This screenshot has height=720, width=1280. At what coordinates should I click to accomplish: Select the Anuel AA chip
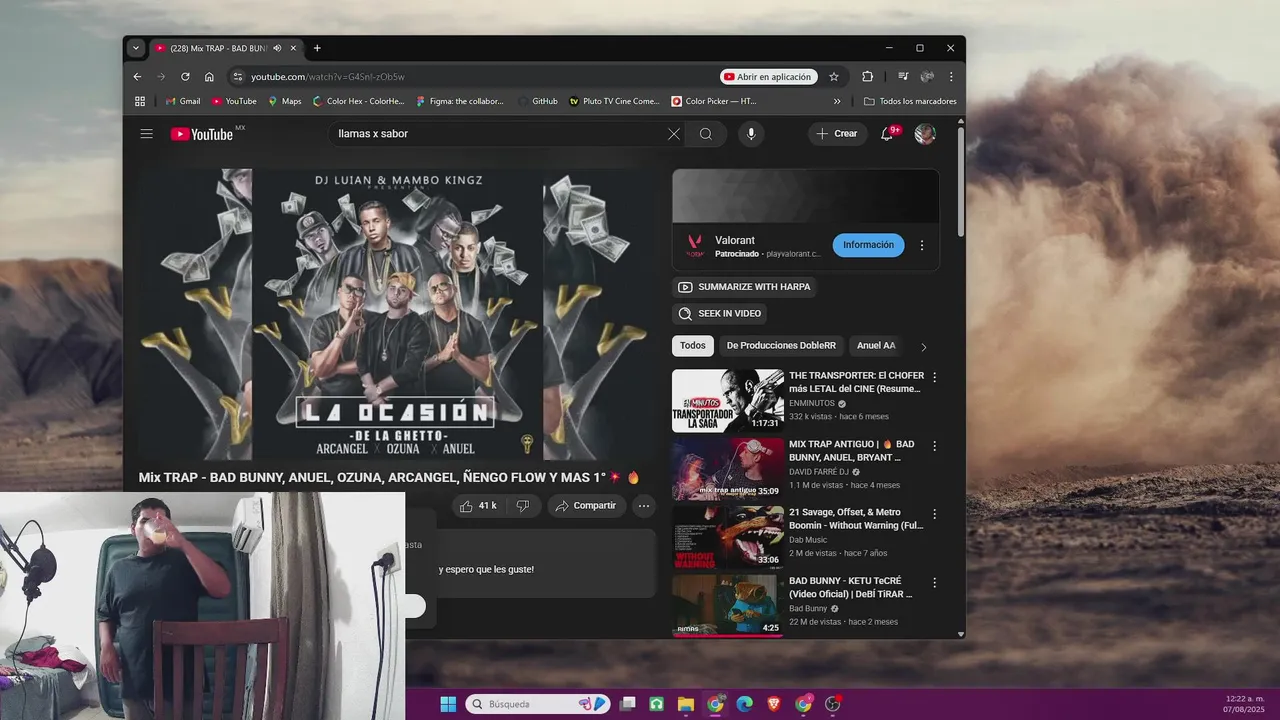(876, 346)
